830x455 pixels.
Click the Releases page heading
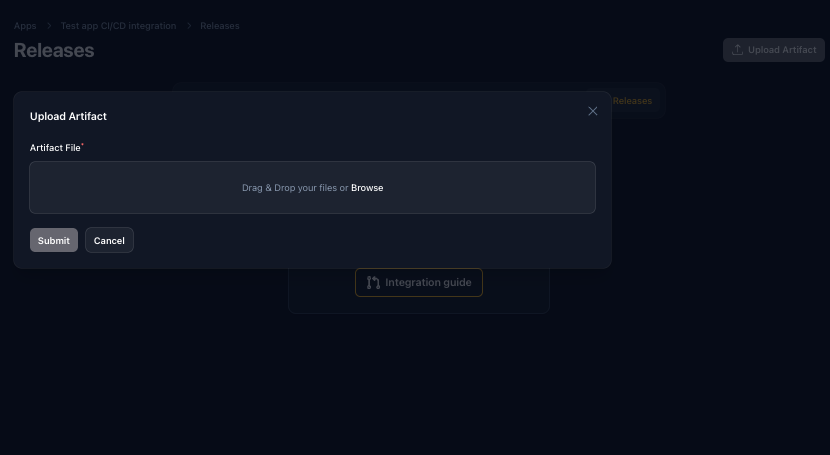(x=54, y=50)
